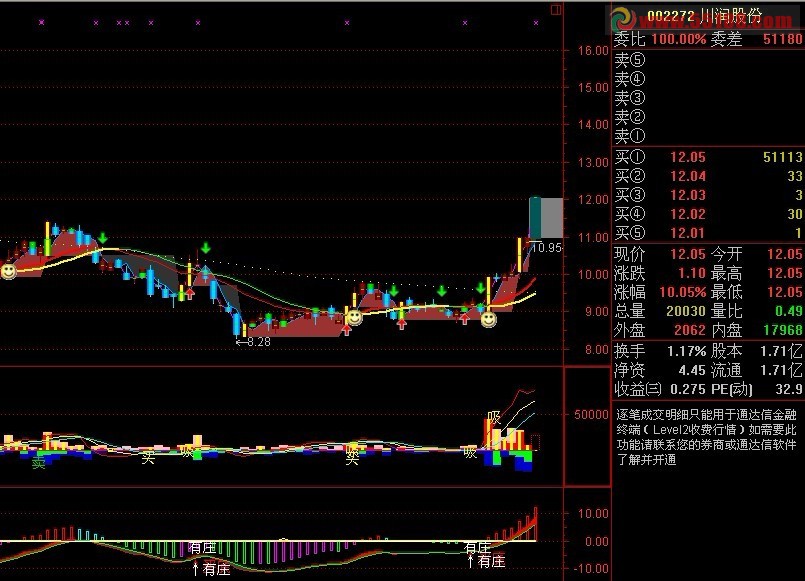805x581 pixels.
Task: Click the 今开 12.05 value
Action: 784,254
